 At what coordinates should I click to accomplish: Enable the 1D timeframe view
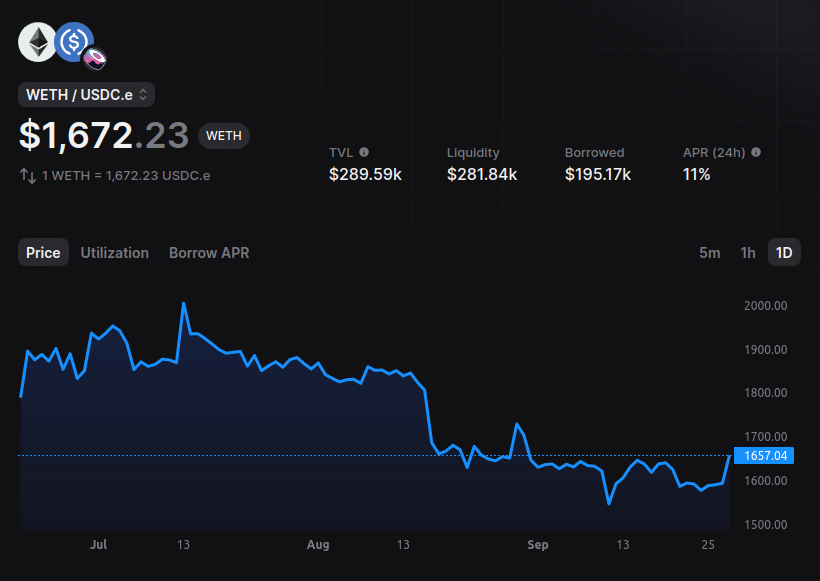(x=784, y=252)
